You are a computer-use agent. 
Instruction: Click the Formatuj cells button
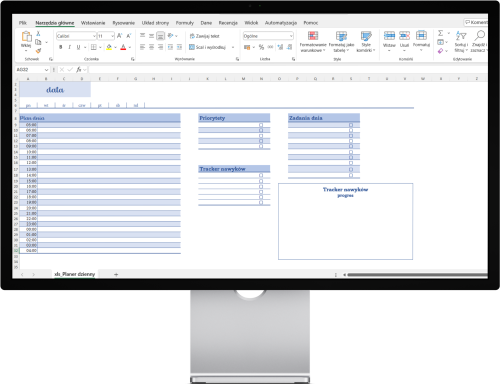tap(421, 41)
